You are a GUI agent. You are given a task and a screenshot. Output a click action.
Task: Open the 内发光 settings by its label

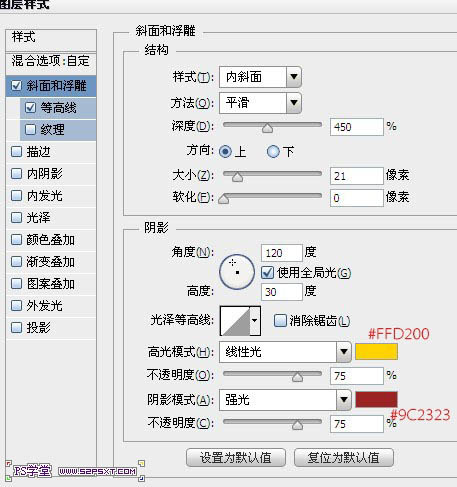click(x=45, y=196)
